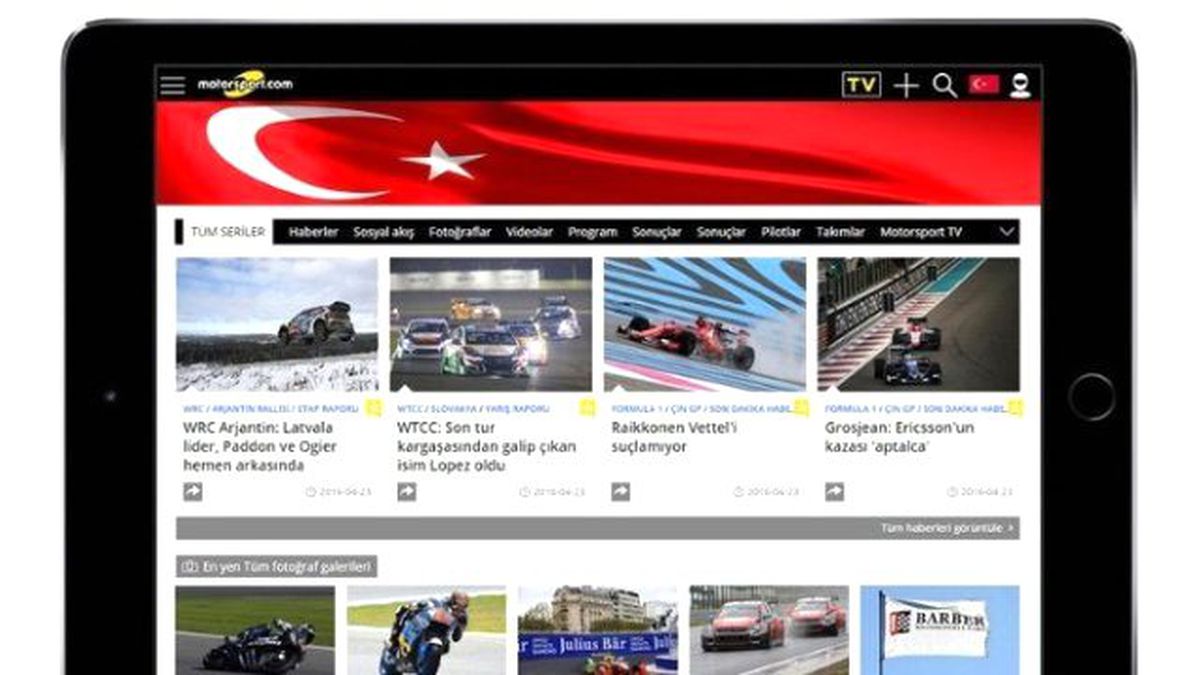Open the red Ferrari F1 thumbnail
This screenshot has height=675, width=1200.
(x=705, y=324)
